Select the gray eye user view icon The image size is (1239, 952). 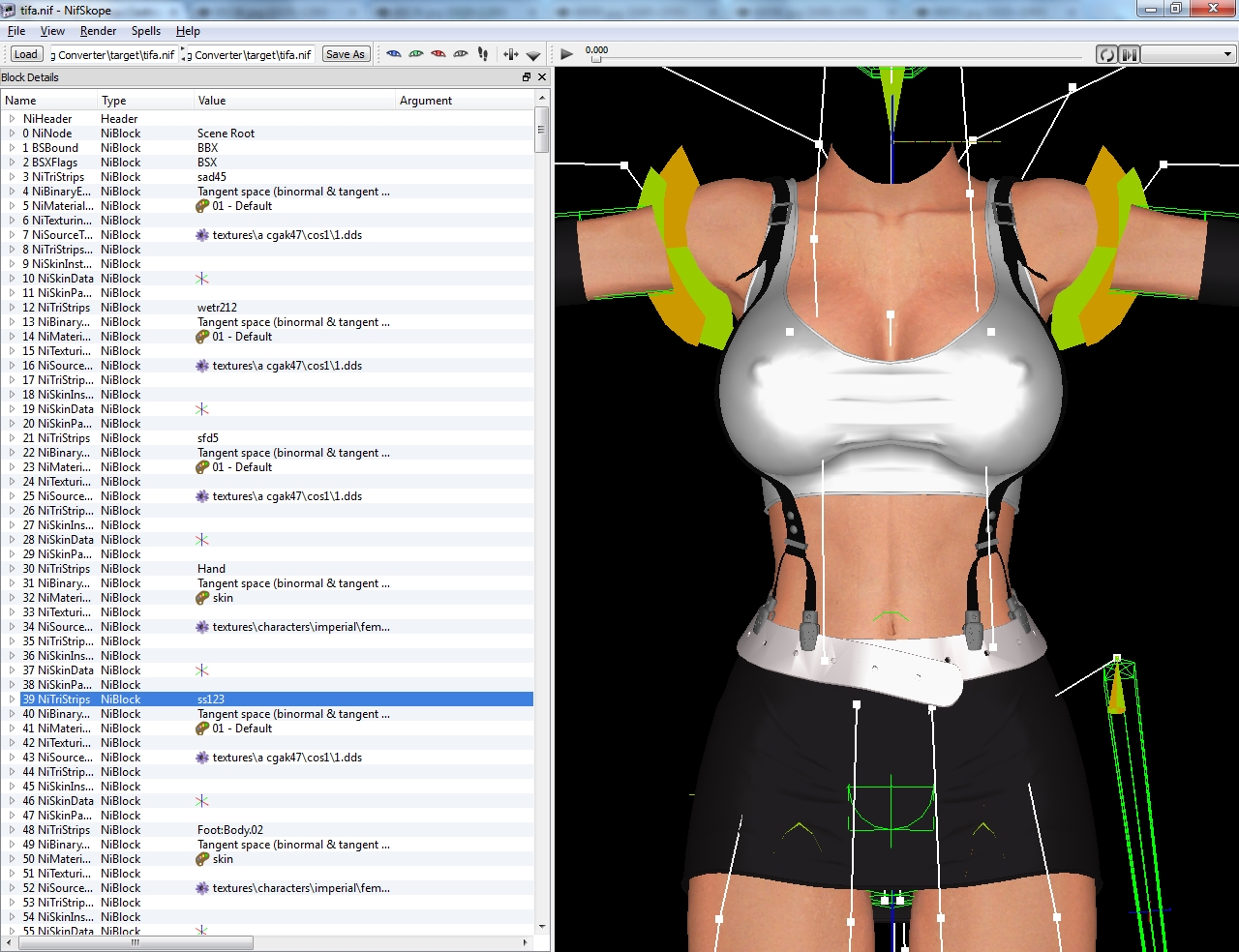point(461,54)
